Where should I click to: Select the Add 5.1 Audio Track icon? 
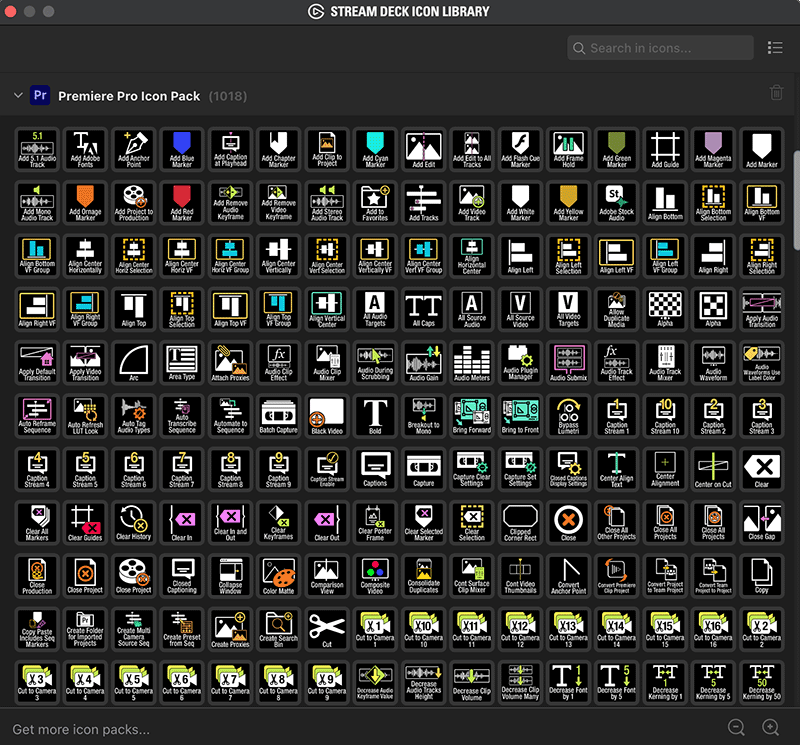pos(37,148)
